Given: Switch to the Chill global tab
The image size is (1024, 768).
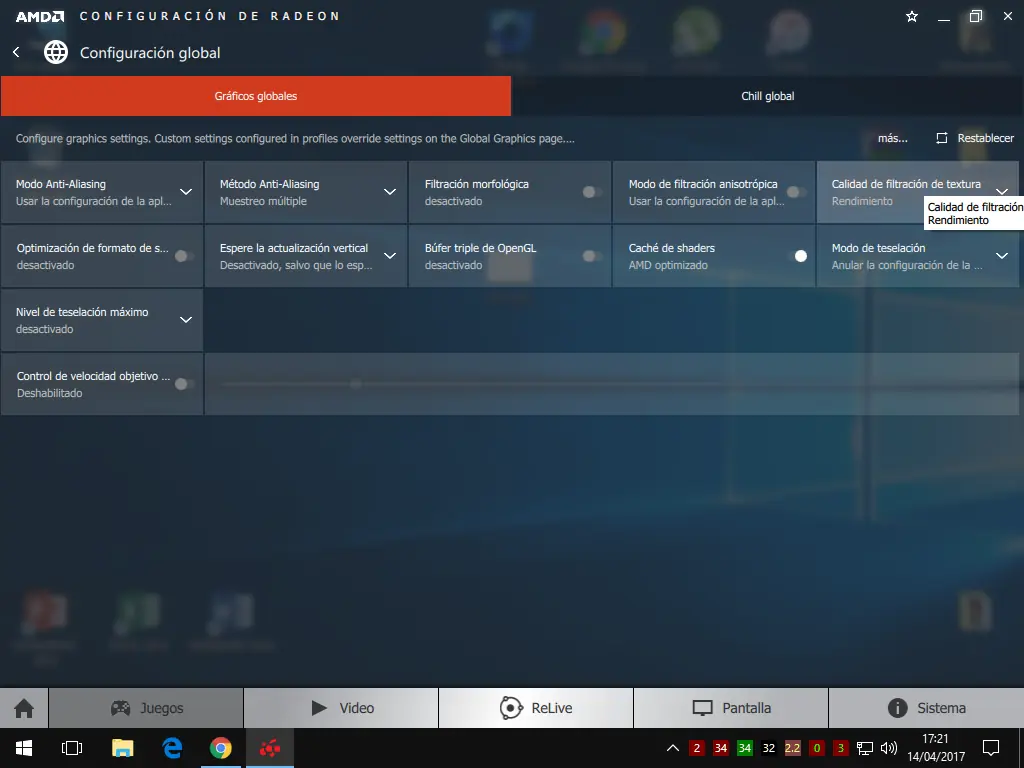Looking at the screenshot, I should 767,96.
